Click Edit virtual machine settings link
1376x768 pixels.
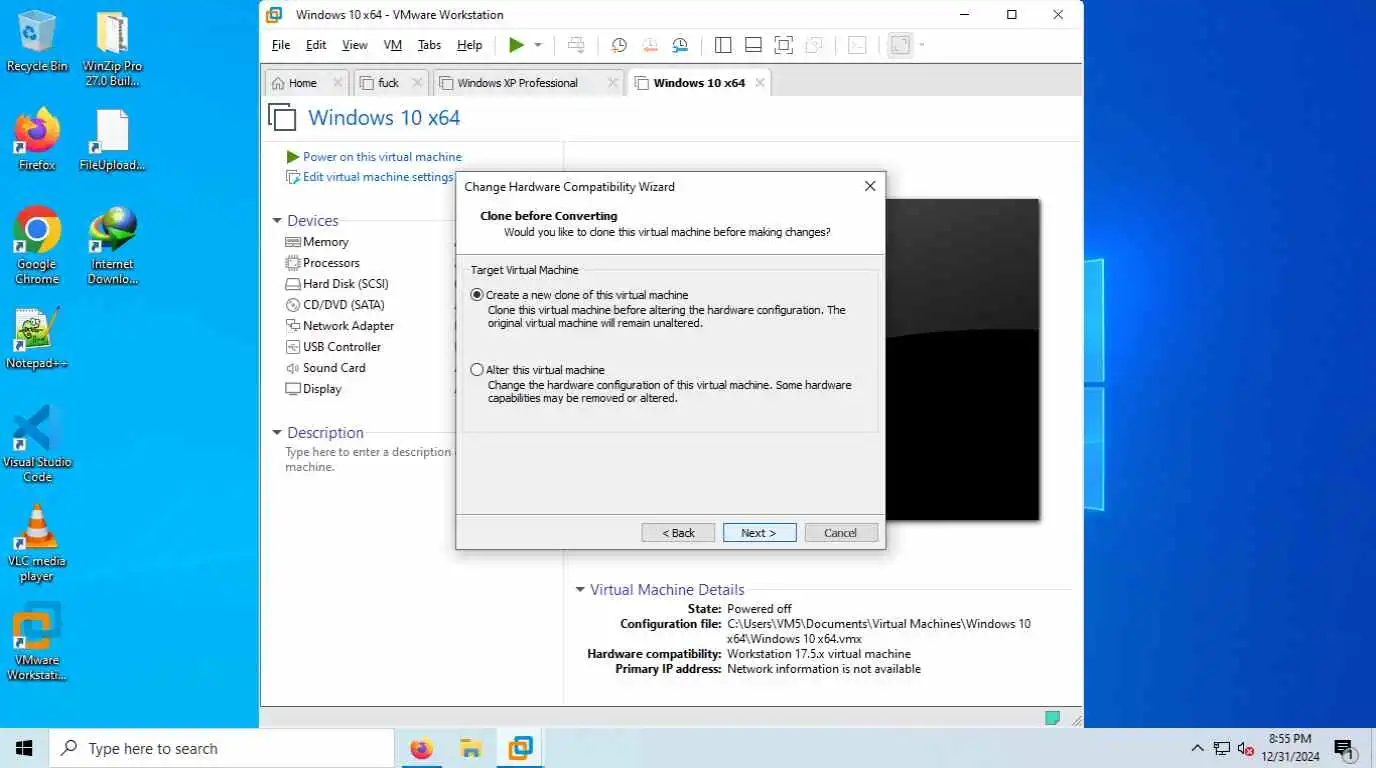click(x=378, y=177)
